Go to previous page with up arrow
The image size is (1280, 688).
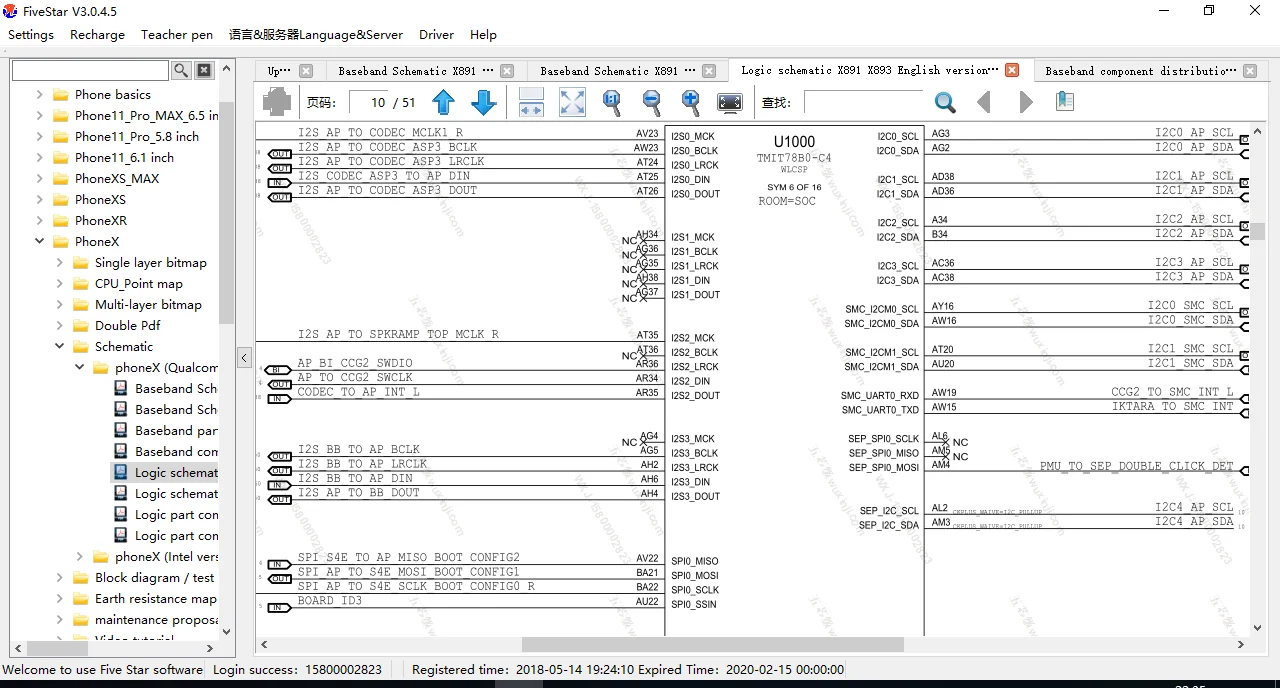(x=444, y=102)
